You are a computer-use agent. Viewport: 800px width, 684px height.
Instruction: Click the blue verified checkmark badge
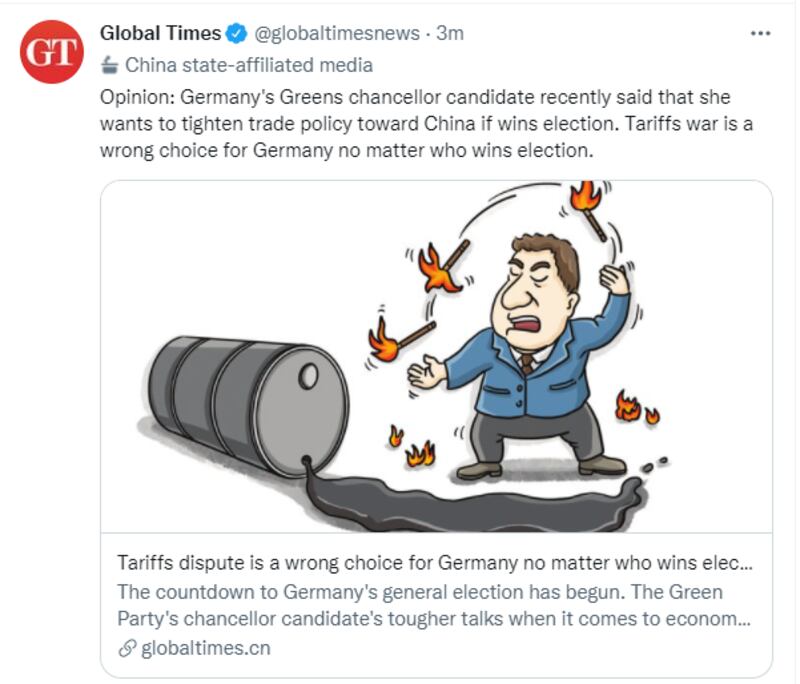tap(236, 34)
